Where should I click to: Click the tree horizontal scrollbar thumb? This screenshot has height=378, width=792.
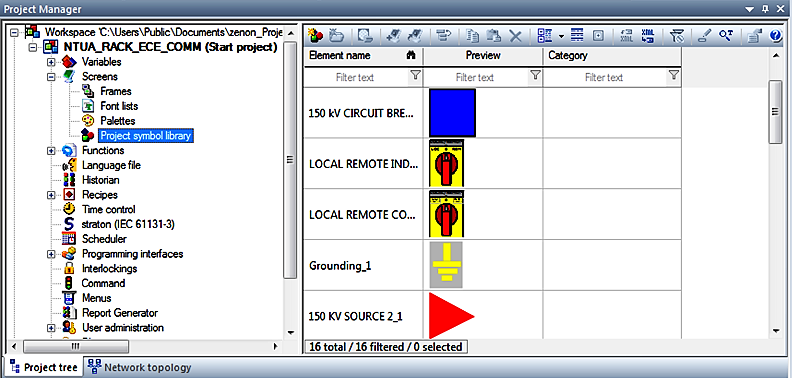click(x=76, y=346)
